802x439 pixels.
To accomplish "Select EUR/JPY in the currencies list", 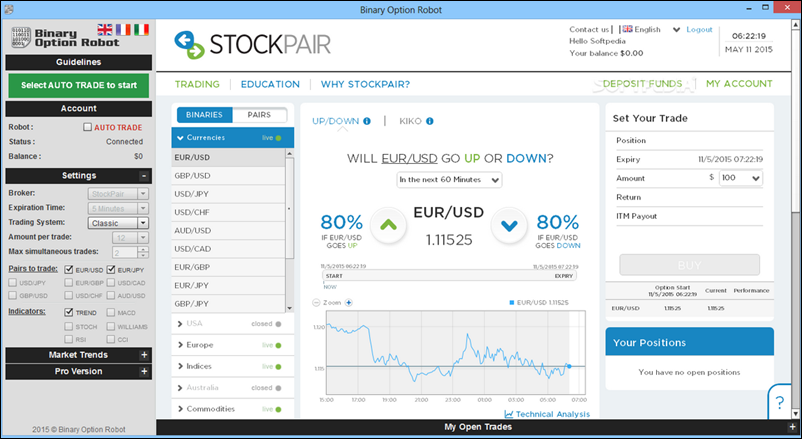I will point(228,286).
